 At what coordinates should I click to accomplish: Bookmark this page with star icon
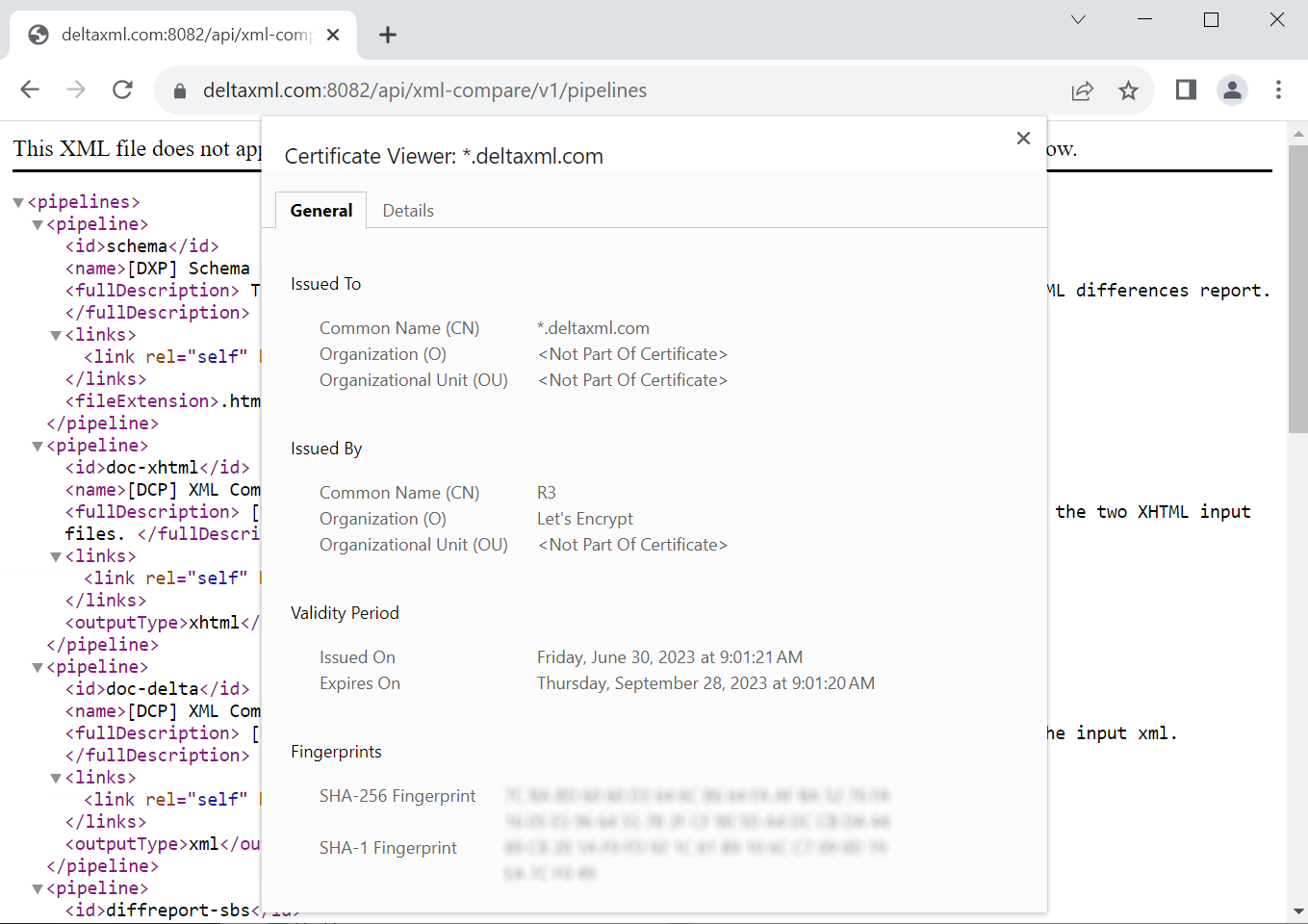coord(1128,90)
